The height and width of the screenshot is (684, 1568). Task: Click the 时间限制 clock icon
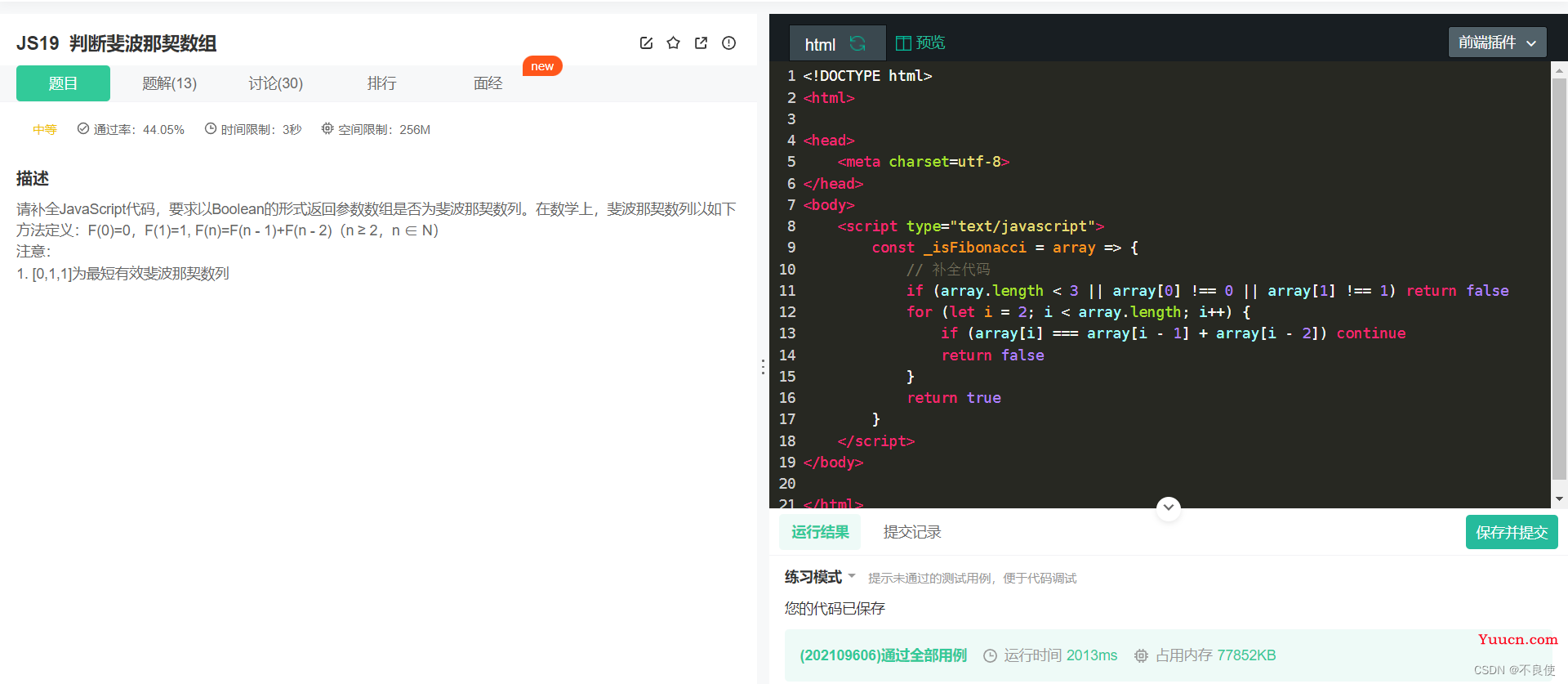point(211,128)
